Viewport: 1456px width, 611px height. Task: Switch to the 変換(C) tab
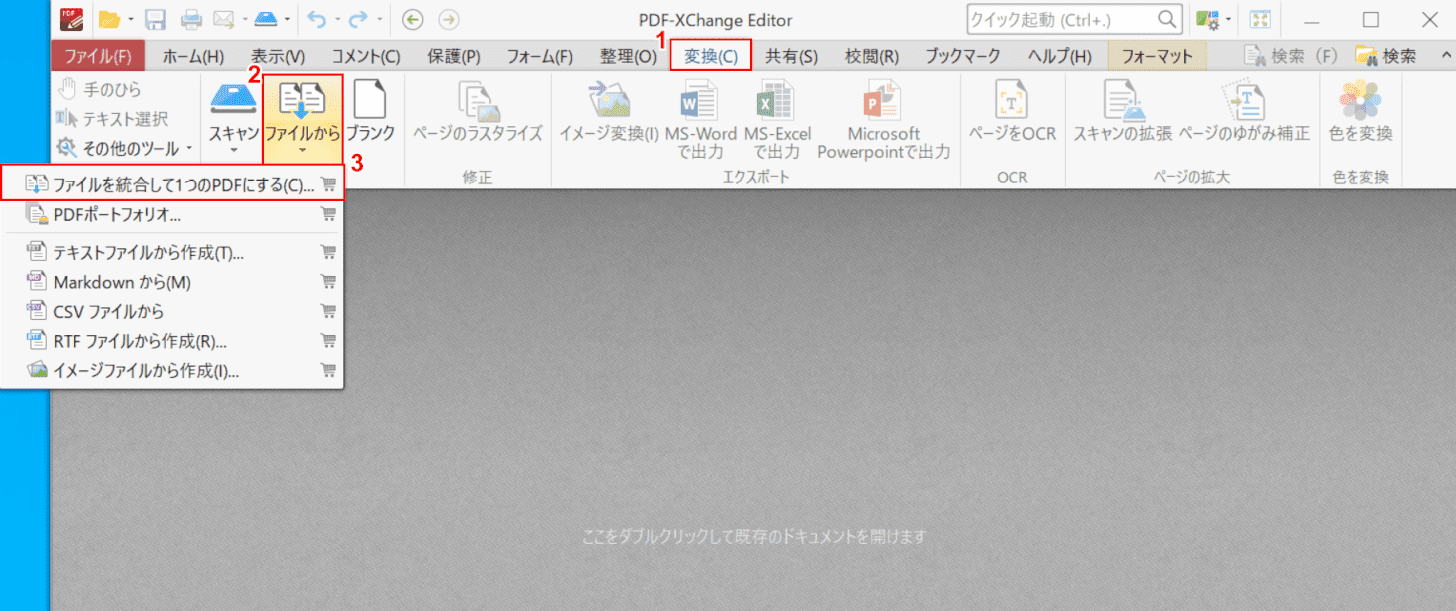711,56
